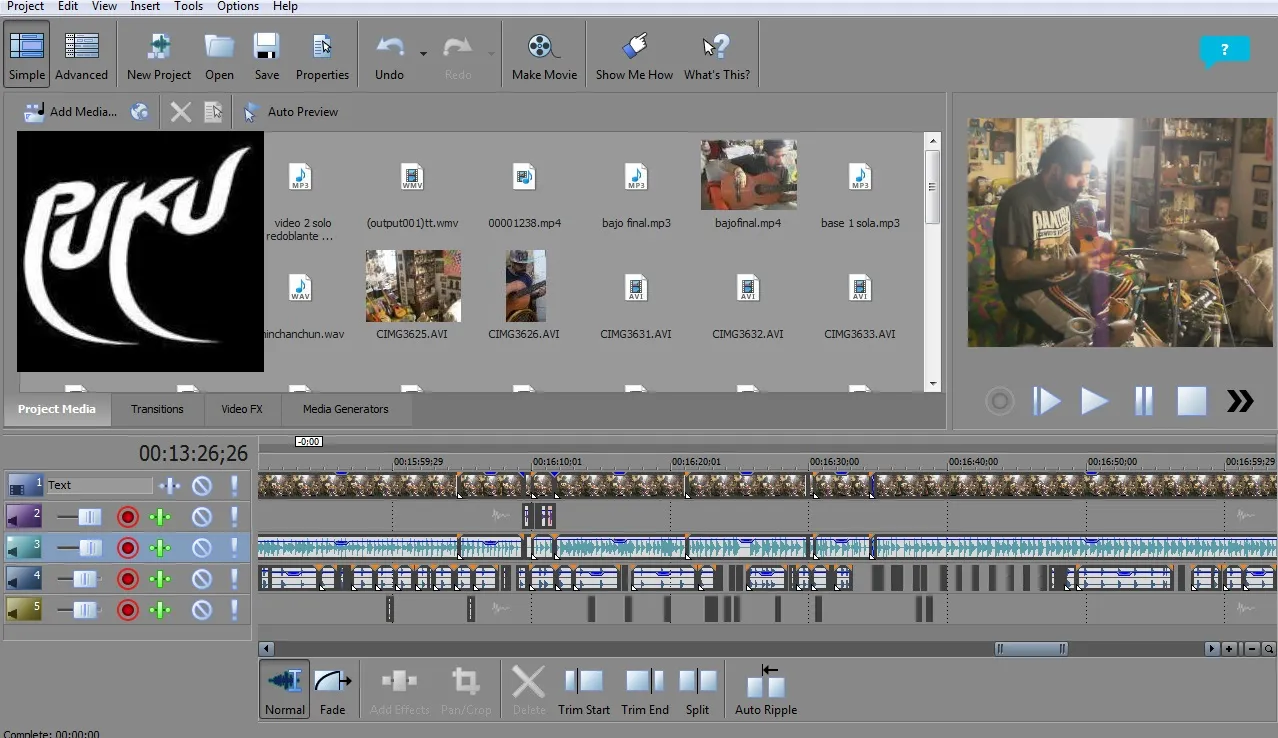Play the video preview
Screen dimensions: 1278x738
(1095, 401)
